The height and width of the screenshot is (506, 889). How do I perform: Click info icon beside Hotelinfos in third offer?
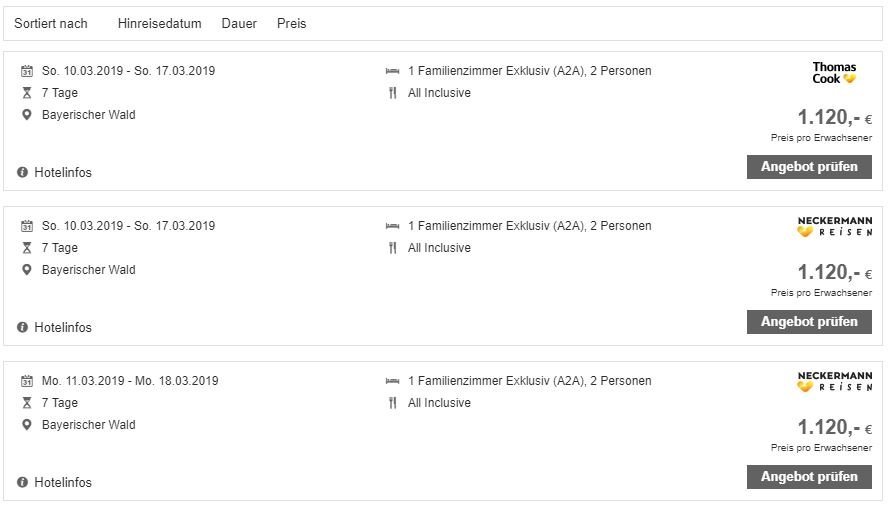coord(23,483)
